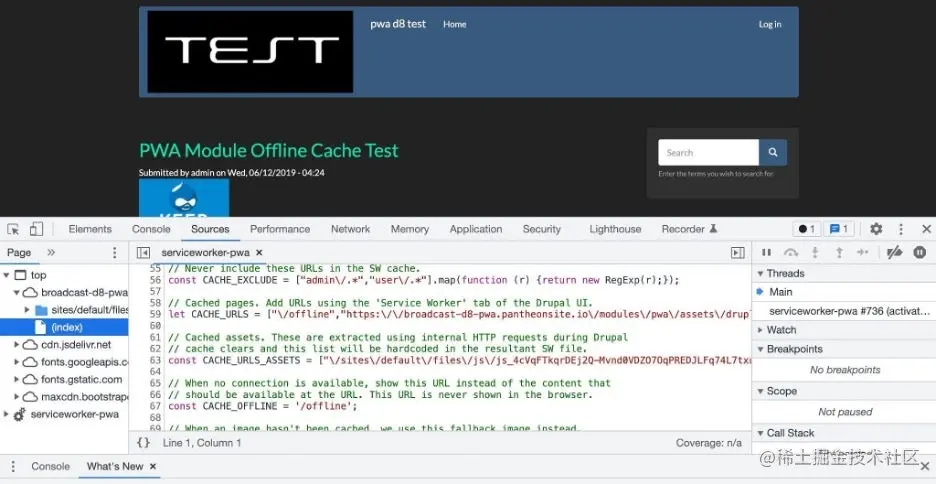Open the Lighthouse panel tab
This screenshot has width=936, height=484.
pos(615,229)
